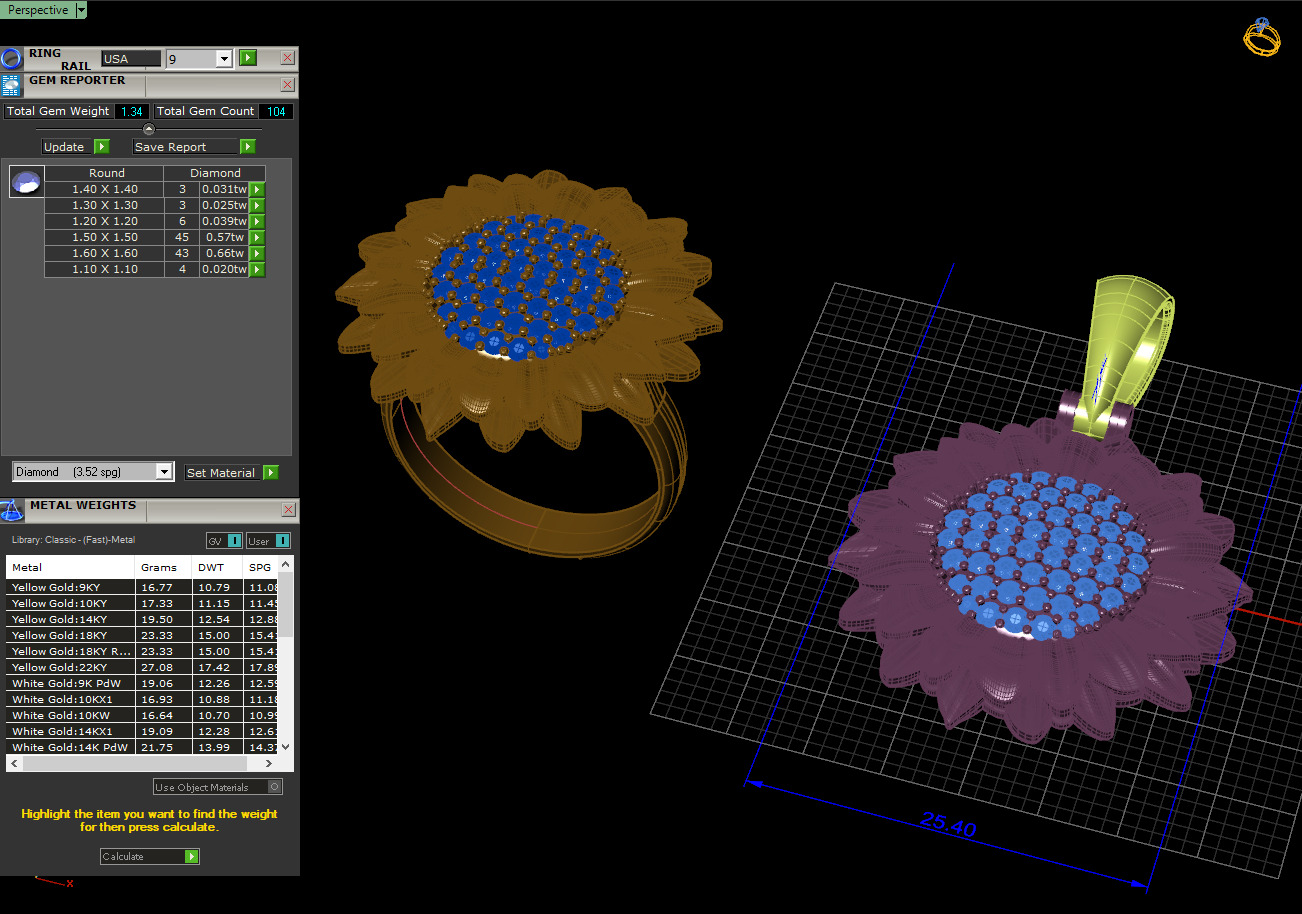Screen dimensions: 1302x914
Task: Toggle the User switch
Action: (268, 541)
